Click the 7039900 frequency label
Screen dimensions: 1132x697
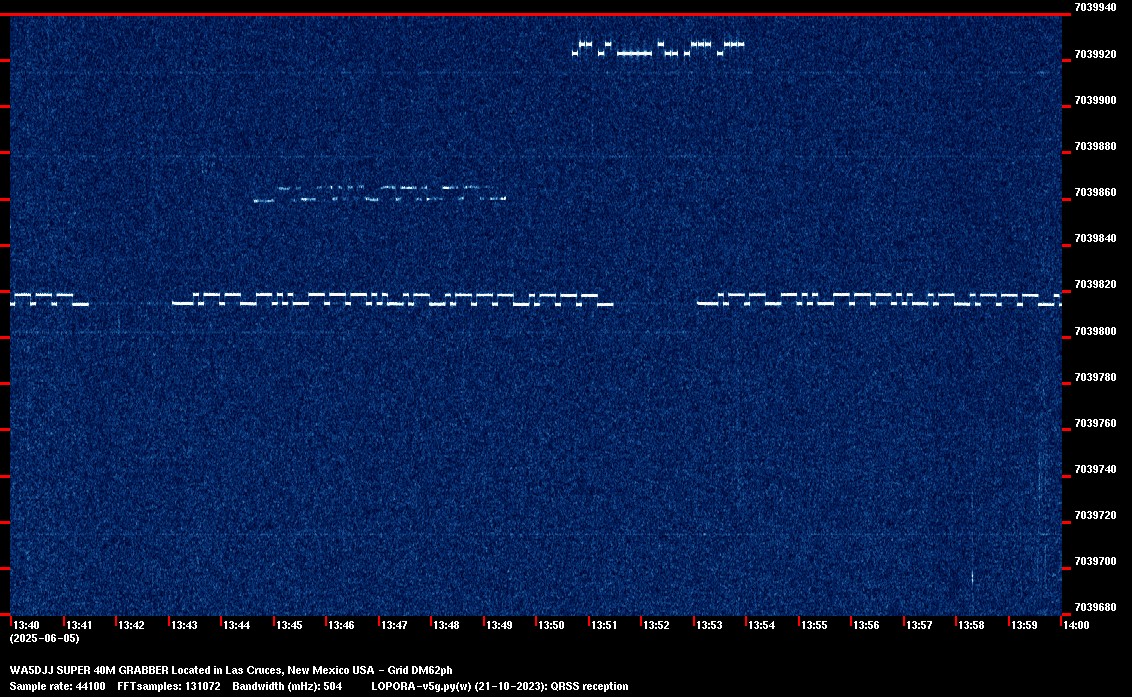click(x=1095, y=100)
